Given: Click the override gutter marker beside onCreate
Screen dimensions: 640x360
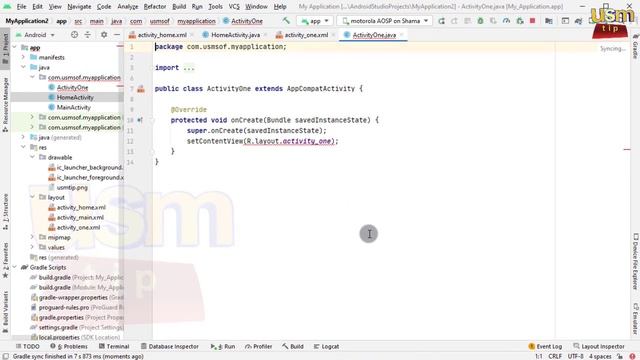Looking at the screenshot, I should [x=140, y=120].
